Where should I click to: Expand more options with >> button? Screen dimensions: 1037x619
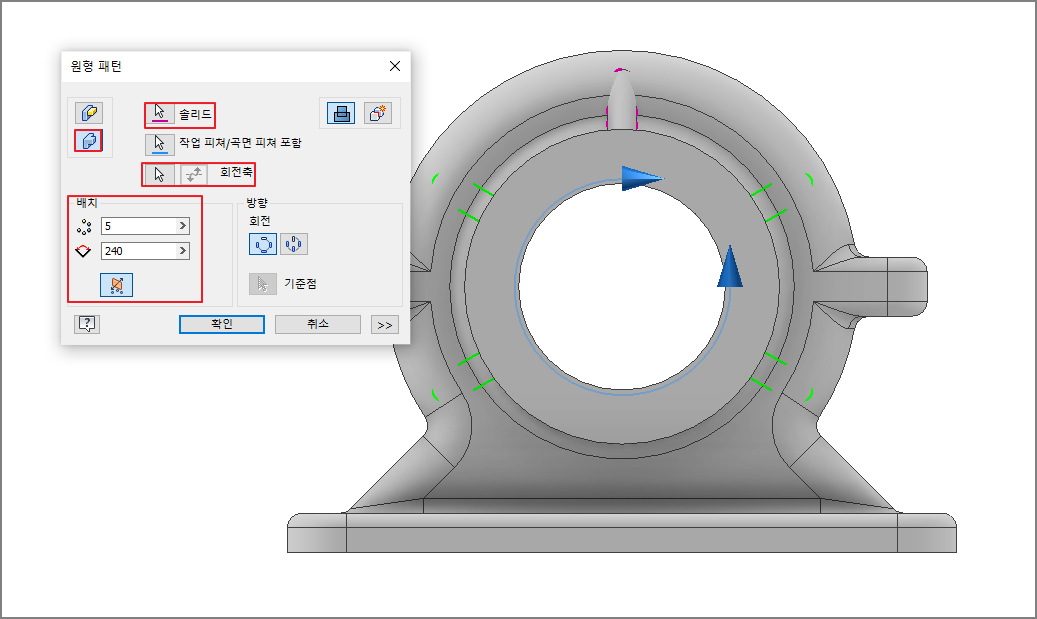[x=385, y=325]
